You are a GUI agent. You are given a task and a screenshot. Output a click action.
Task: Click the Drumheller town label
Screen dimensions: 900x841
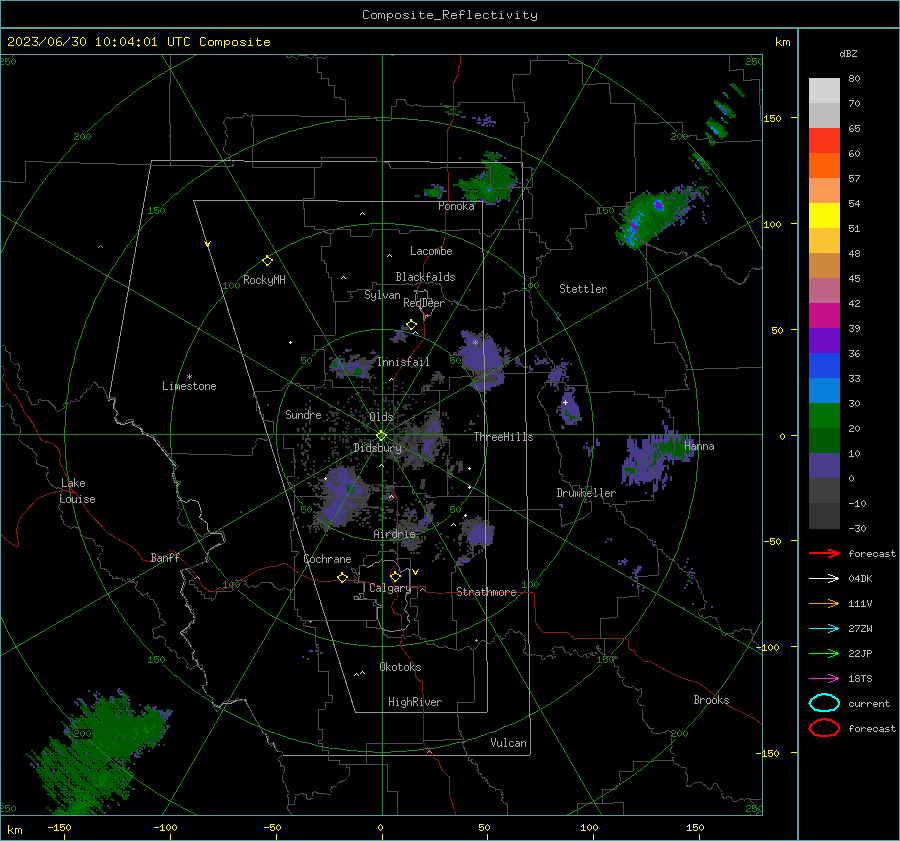click(x=586, y=493)
